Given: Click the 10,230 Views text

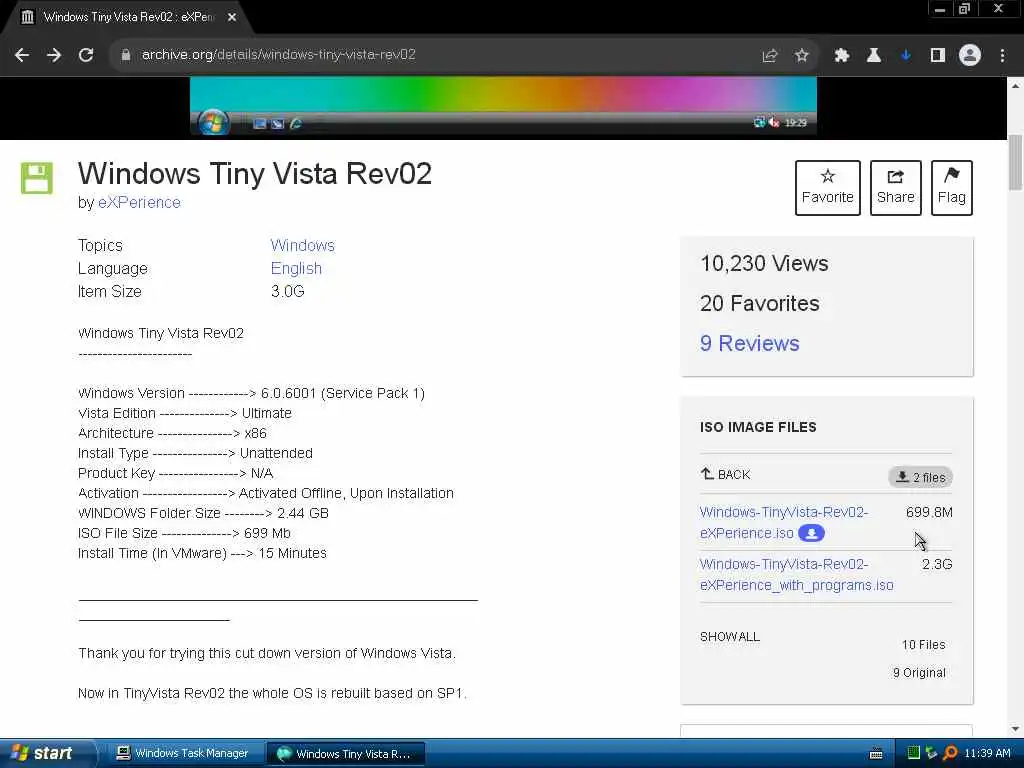Looking at the screenshot, I should (x=764, y=264).
